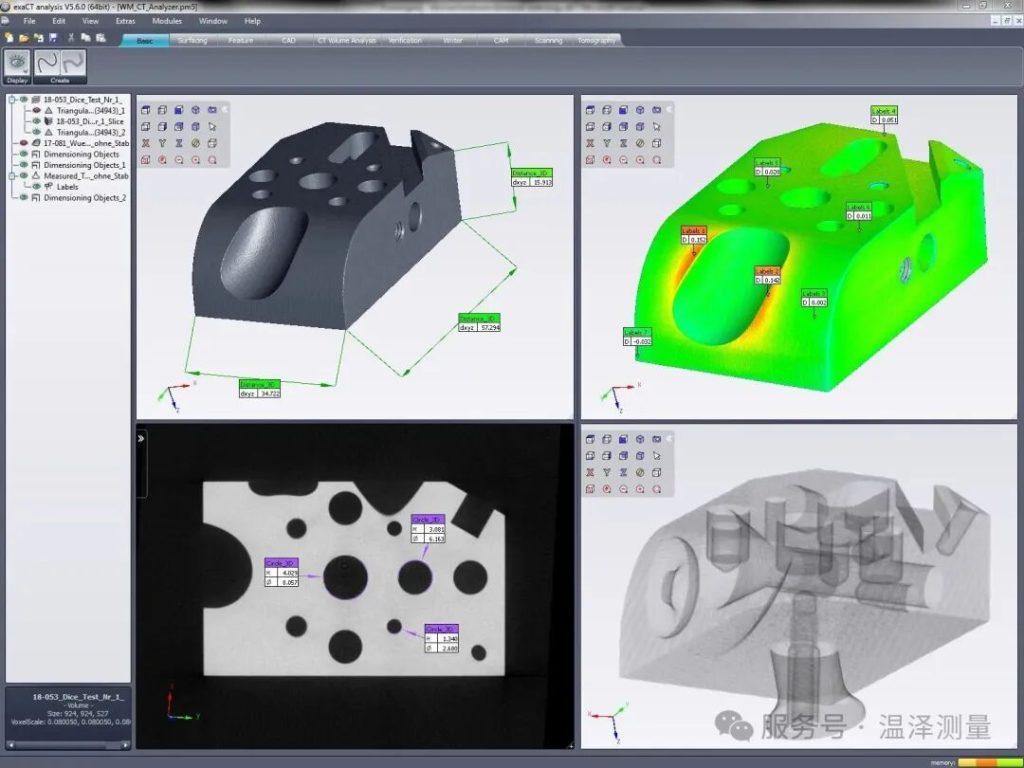This screenshot has width=1024, height=768.
Task: Expand the side panel of the slice viewport
Action: 142,437
